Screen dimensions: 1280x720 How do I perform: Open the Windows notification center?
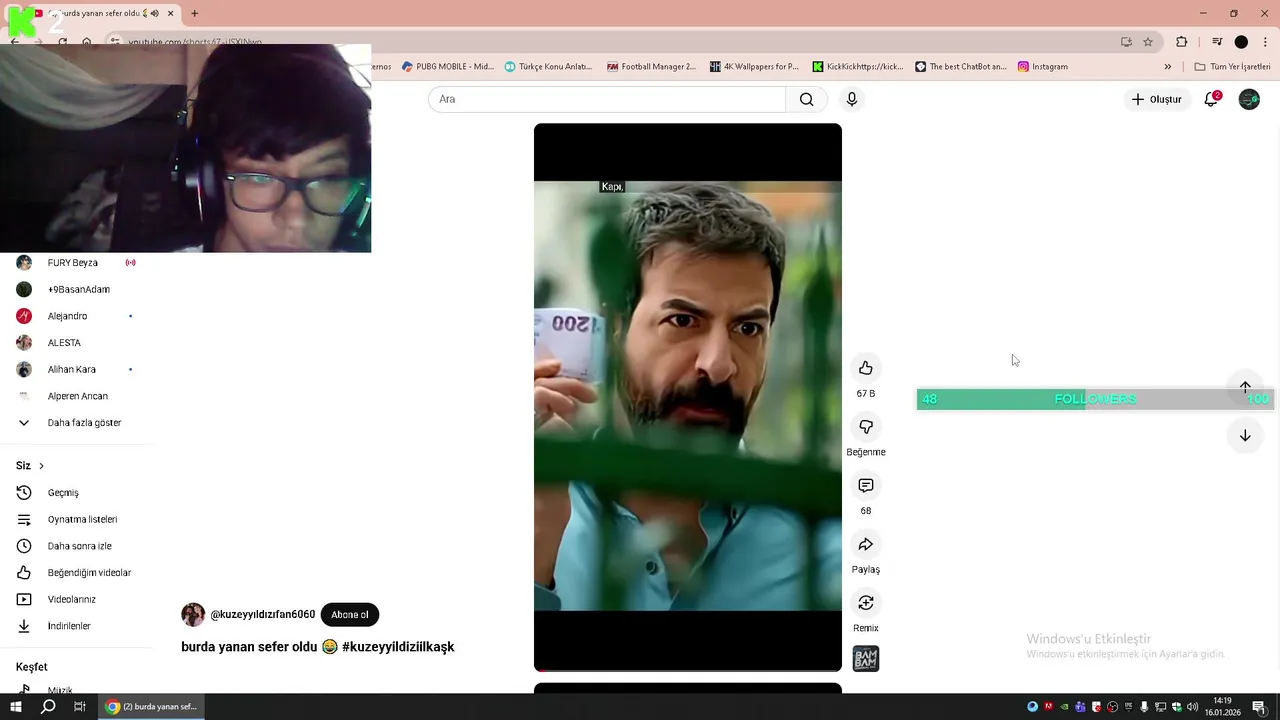coord(1259,707)
